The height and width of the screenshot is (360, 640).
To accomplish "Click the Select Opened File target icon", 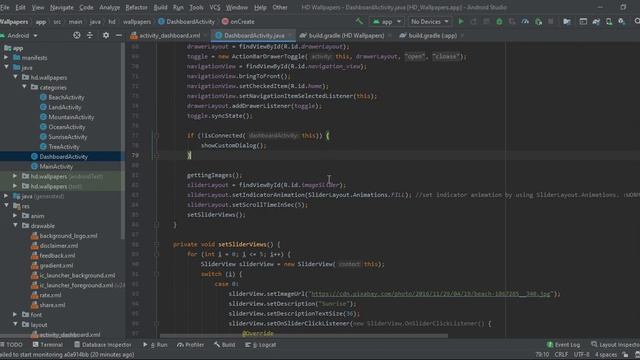I will (x=76, y=36).
